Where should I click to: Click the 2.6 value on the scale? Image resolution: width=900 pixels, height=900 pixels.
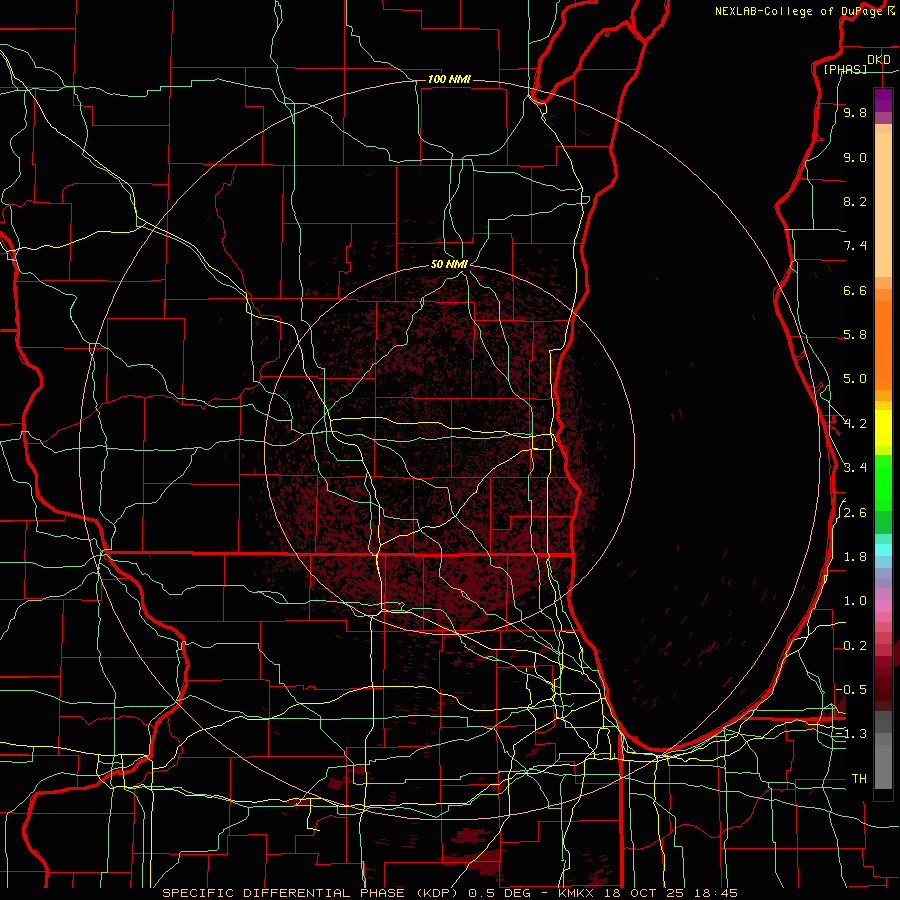coord(855,513)
